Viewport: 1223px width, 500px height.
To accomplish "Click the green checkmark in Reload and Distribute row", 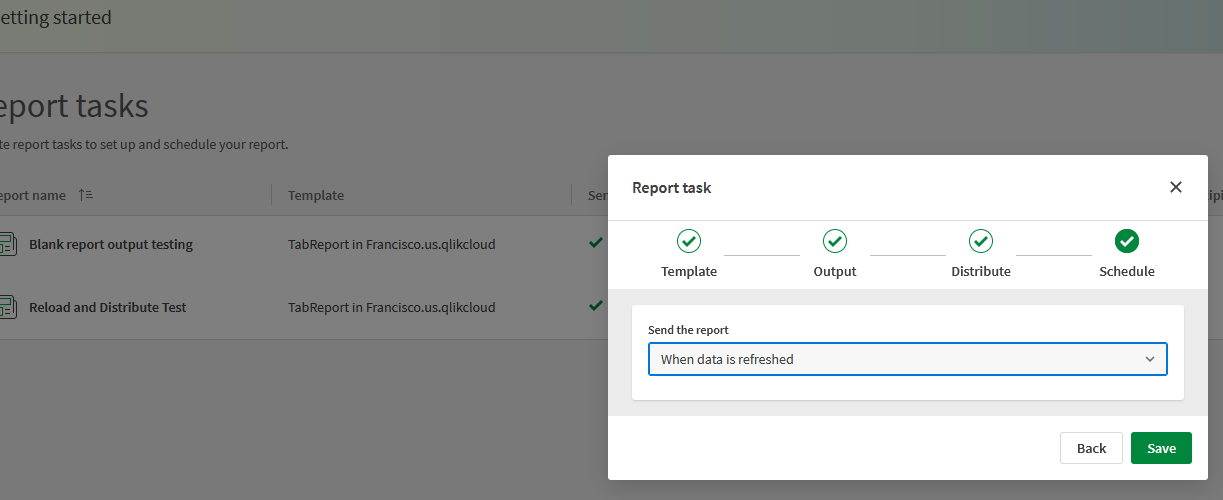I will coord(595,306).
